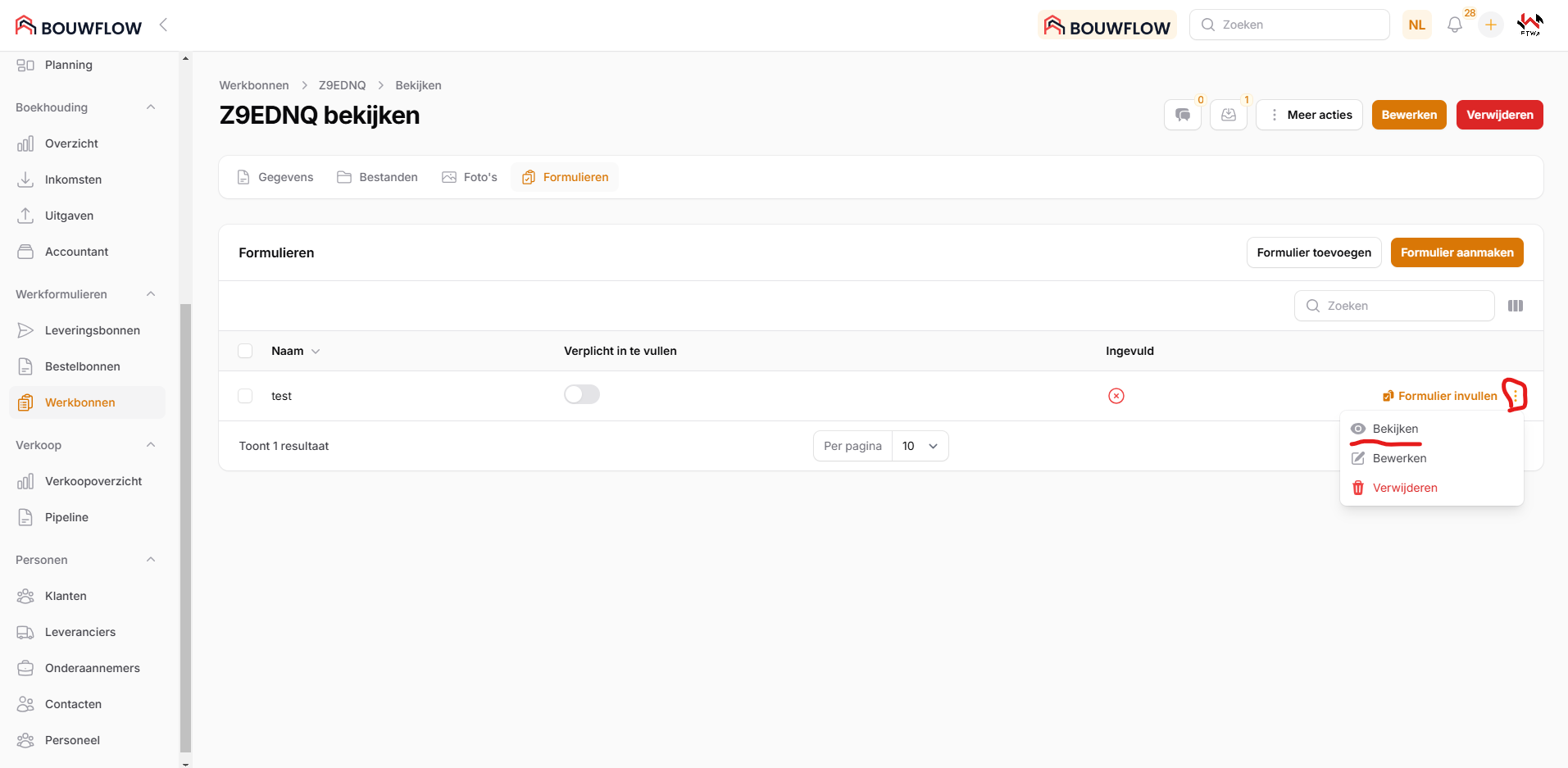
Task: Open the three-dot row actions menu
Action: pyautogui.click(x=1515, y=396)
